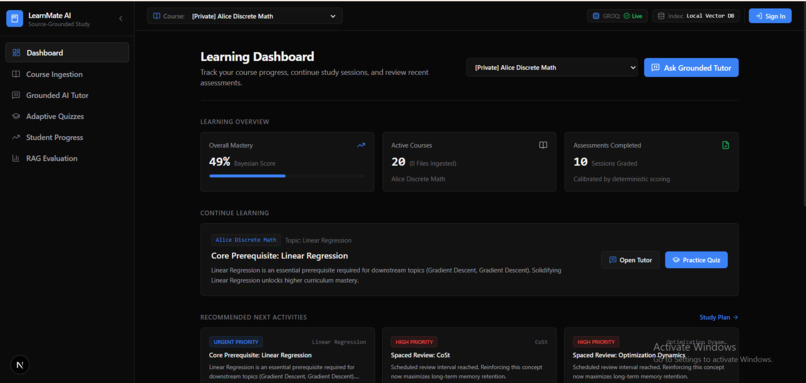Open the Dashboard sidebar item
Viewport: 806px width, 383px height.
tap(67, 52)
